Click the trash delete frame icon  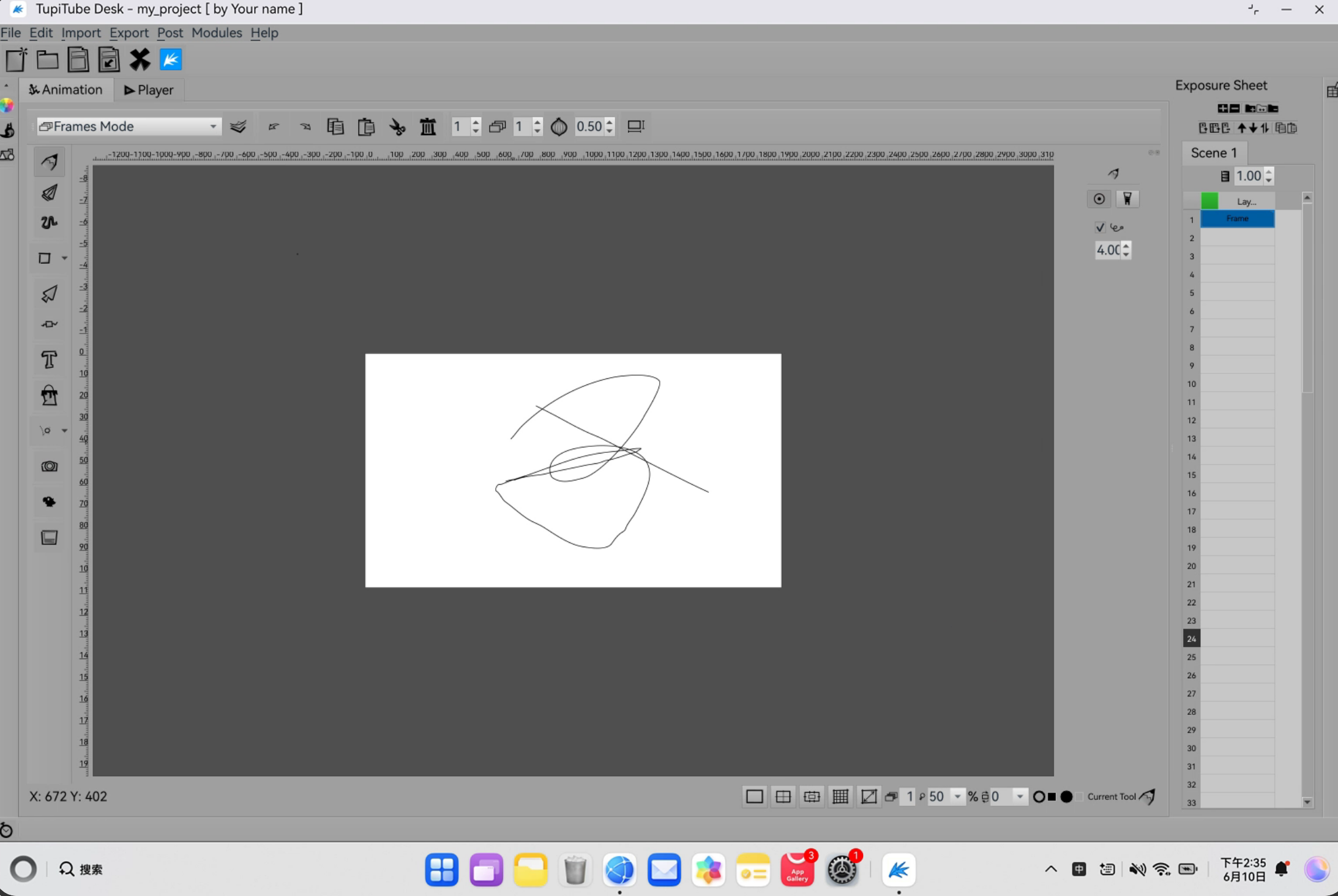(x=428, y=127)
